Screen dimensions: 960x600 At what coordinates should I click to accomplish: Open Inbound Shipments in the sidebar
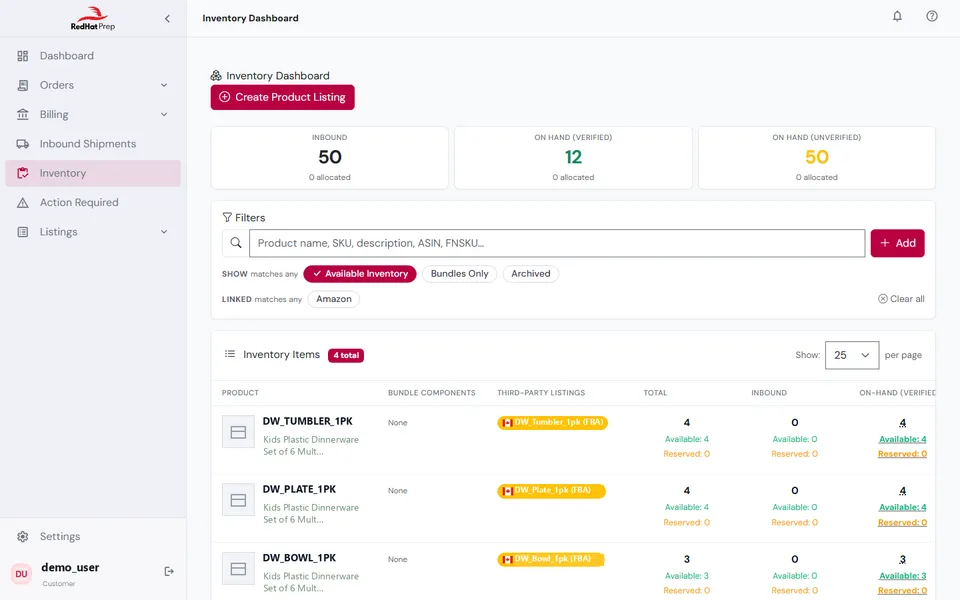[x=93, y=144]
